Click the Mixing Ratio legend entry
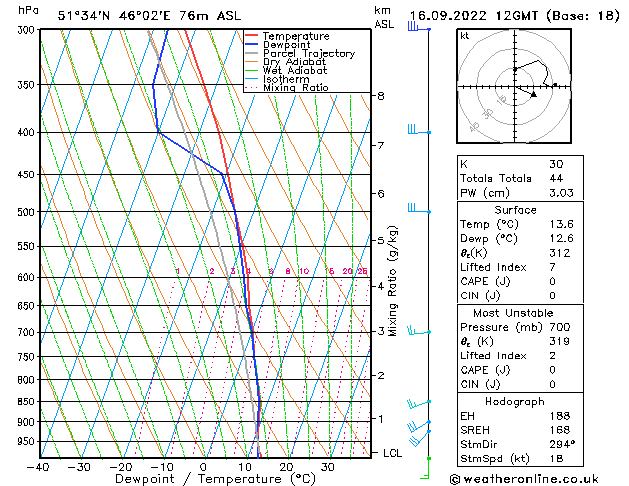The image size is (629, 486). (287, 87)
